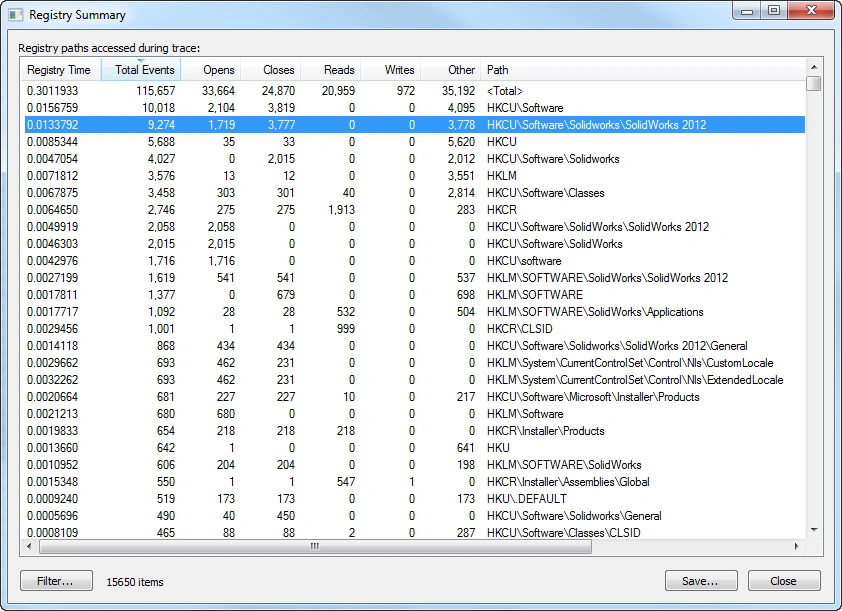Sort by the Path column header
Image resolution: width=842 pixels, height=611 pixels.
tap(643, 70)
